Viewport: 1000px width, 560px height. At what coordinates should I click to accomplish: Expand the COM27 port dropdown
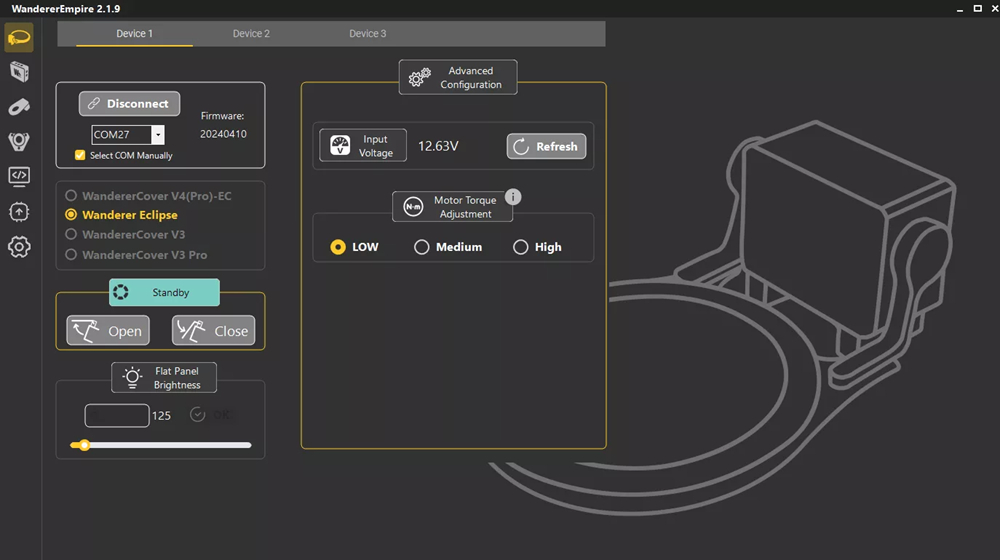click(x=158, y=134)
